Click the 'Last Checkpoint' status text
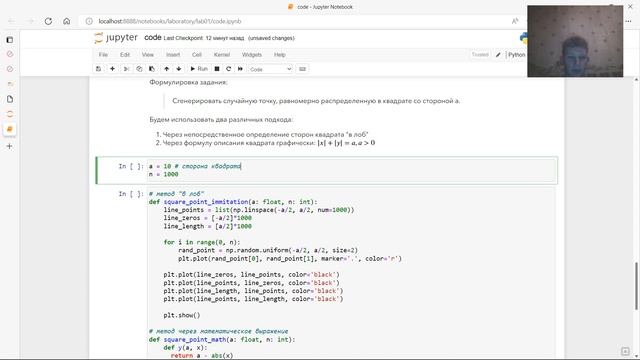This screenshot has width=640, height=360. click(204, 38)
